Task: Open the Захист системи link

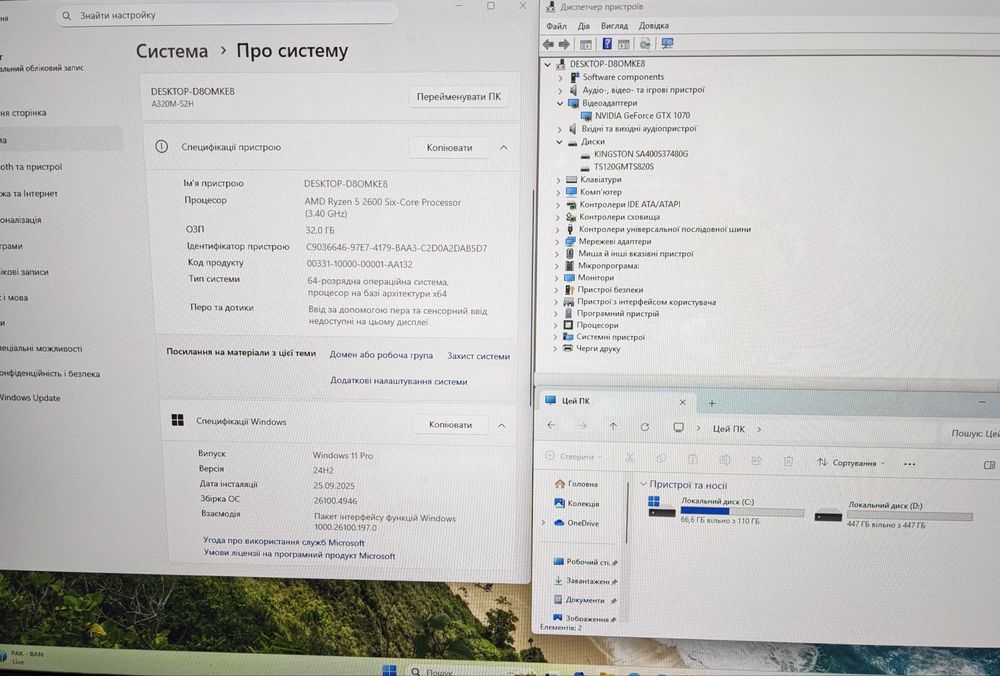Action: point(478,356)
